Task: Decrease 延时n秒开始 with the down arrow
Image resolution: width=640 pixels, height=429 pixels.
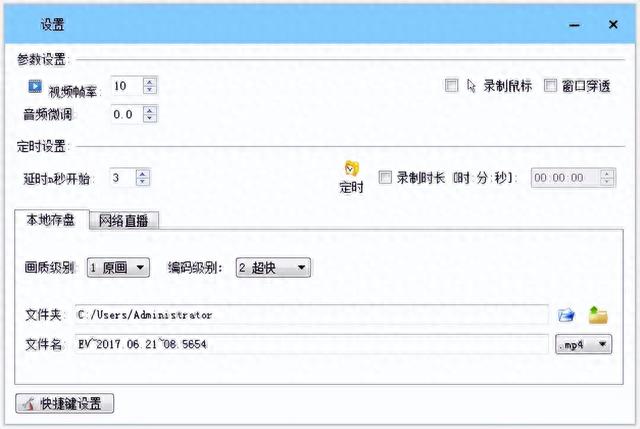Action: point(142,182)
